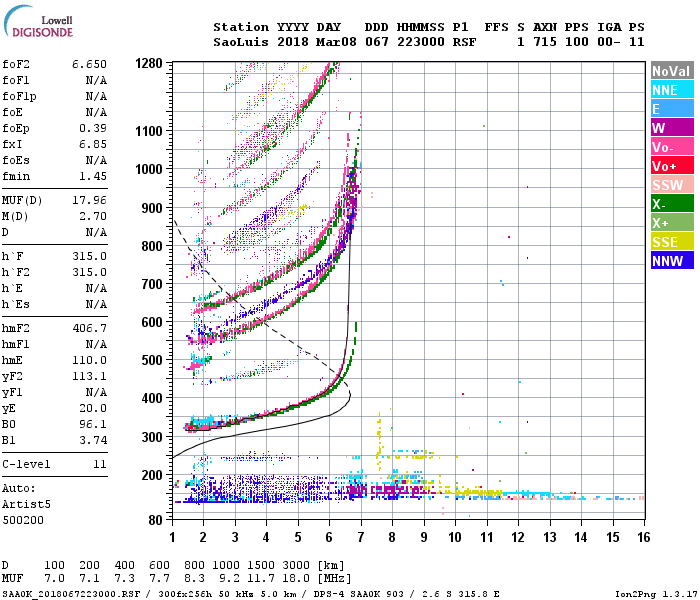
Task: Click the fxI value 6.85
Action: (x=93, y=144)
